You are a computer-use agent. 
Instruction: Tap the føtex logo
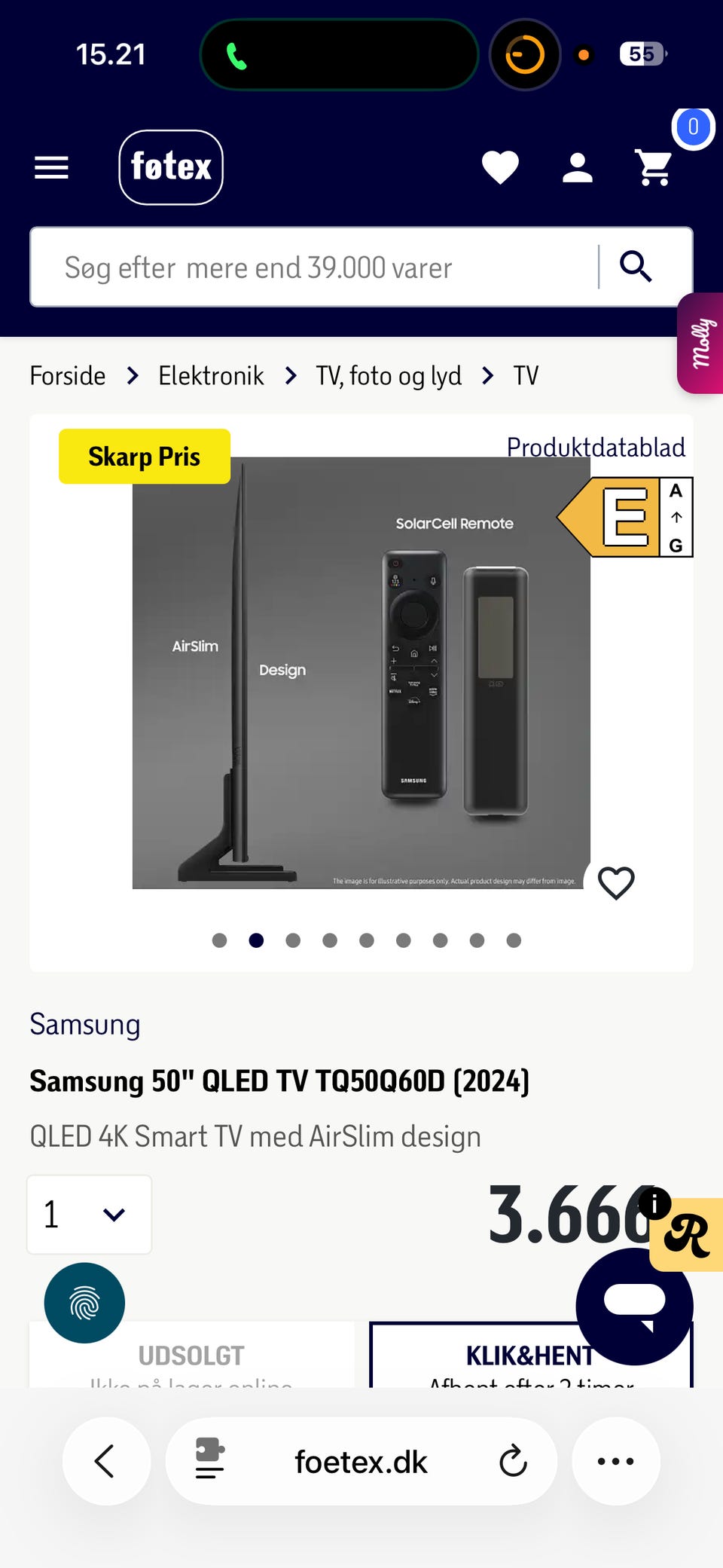click(171, 167)
